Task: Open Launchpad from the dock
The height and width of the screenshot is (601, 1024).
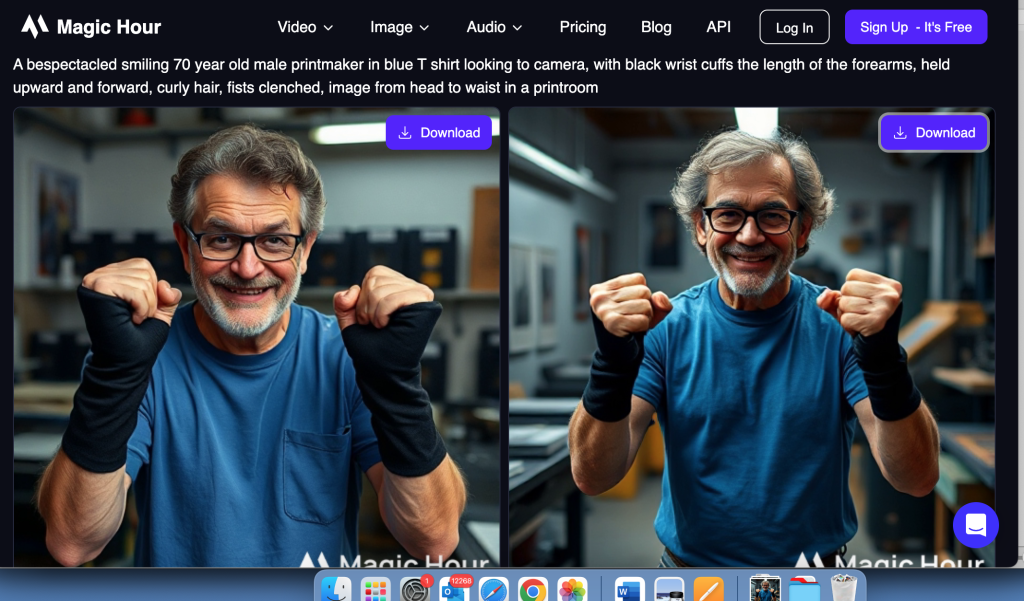Action: pyautogui.click(x=376, y=589)
